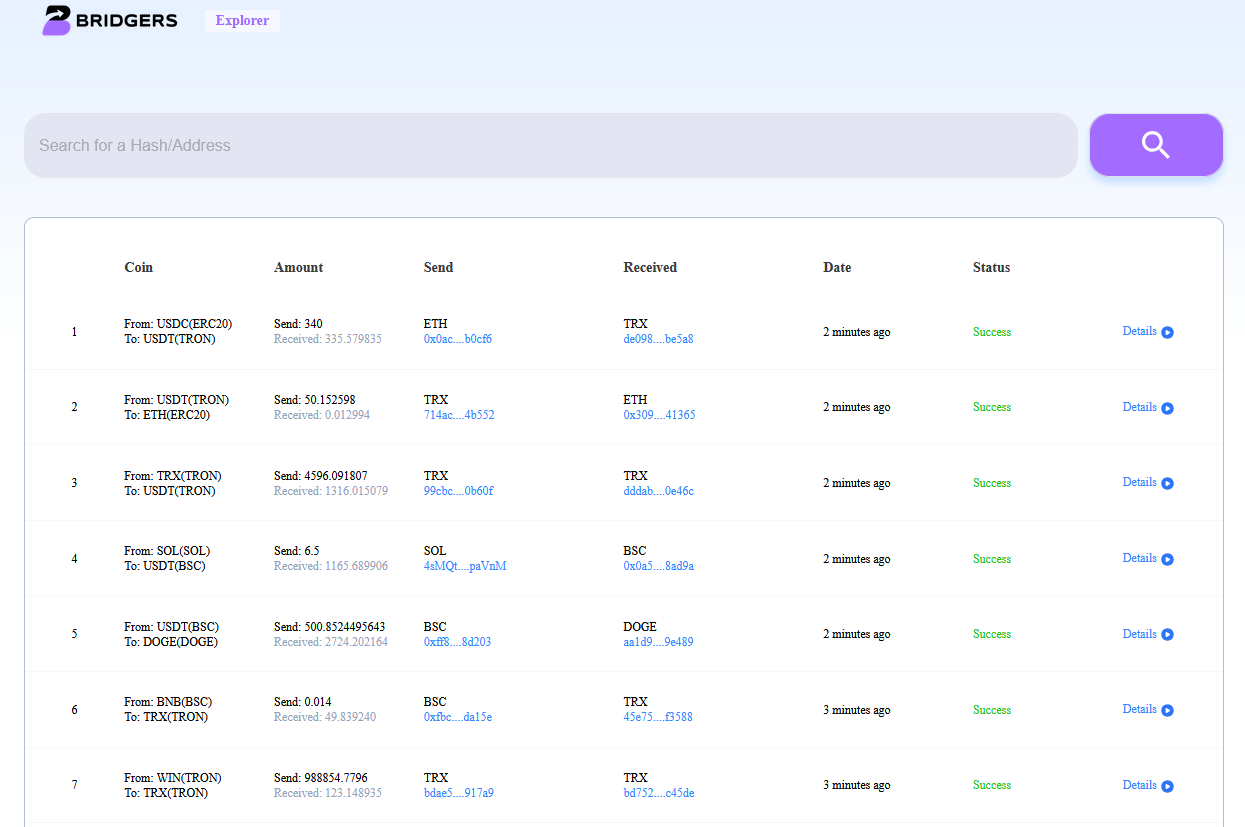Image resolution: width=1245 pixels, height=827 pixels.
Task: Click the Details arrow icon for row 1
Action: pos(1167,332)
